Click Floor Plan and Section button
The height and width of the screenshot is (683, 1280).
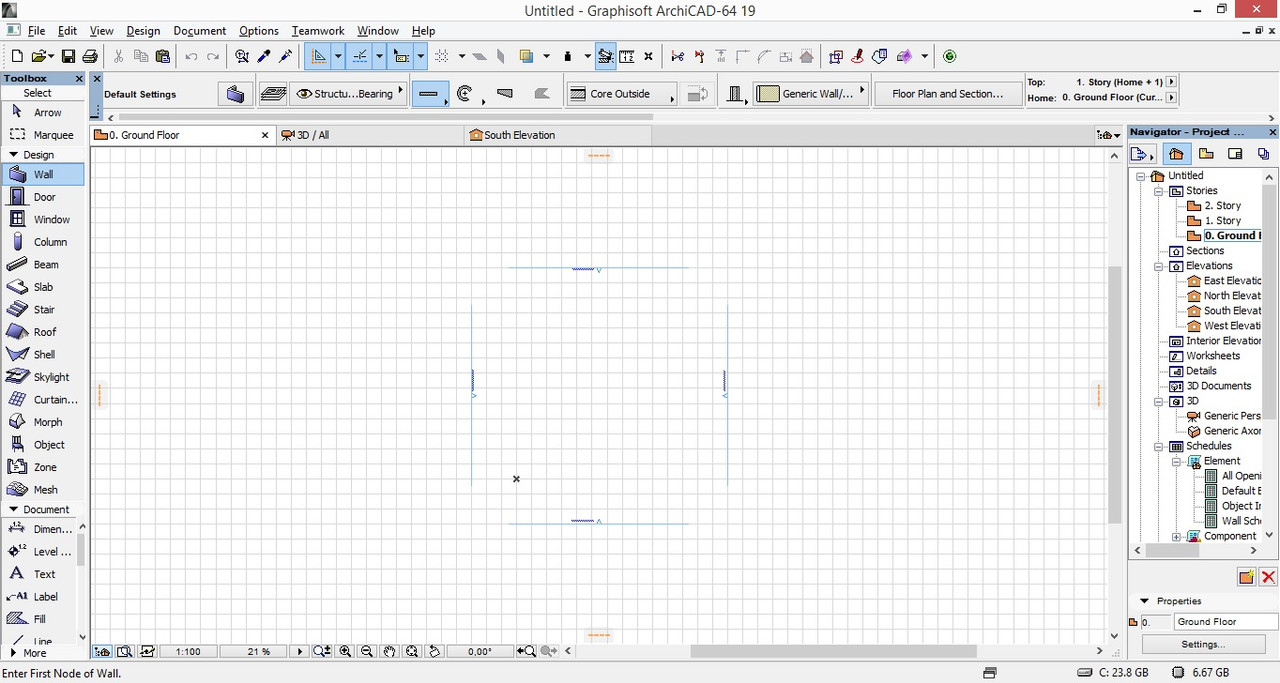948,94
